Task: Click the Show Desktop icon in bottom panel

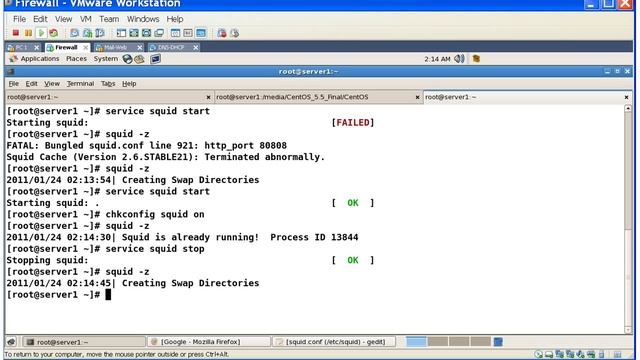Action: [x=11, y=342]
